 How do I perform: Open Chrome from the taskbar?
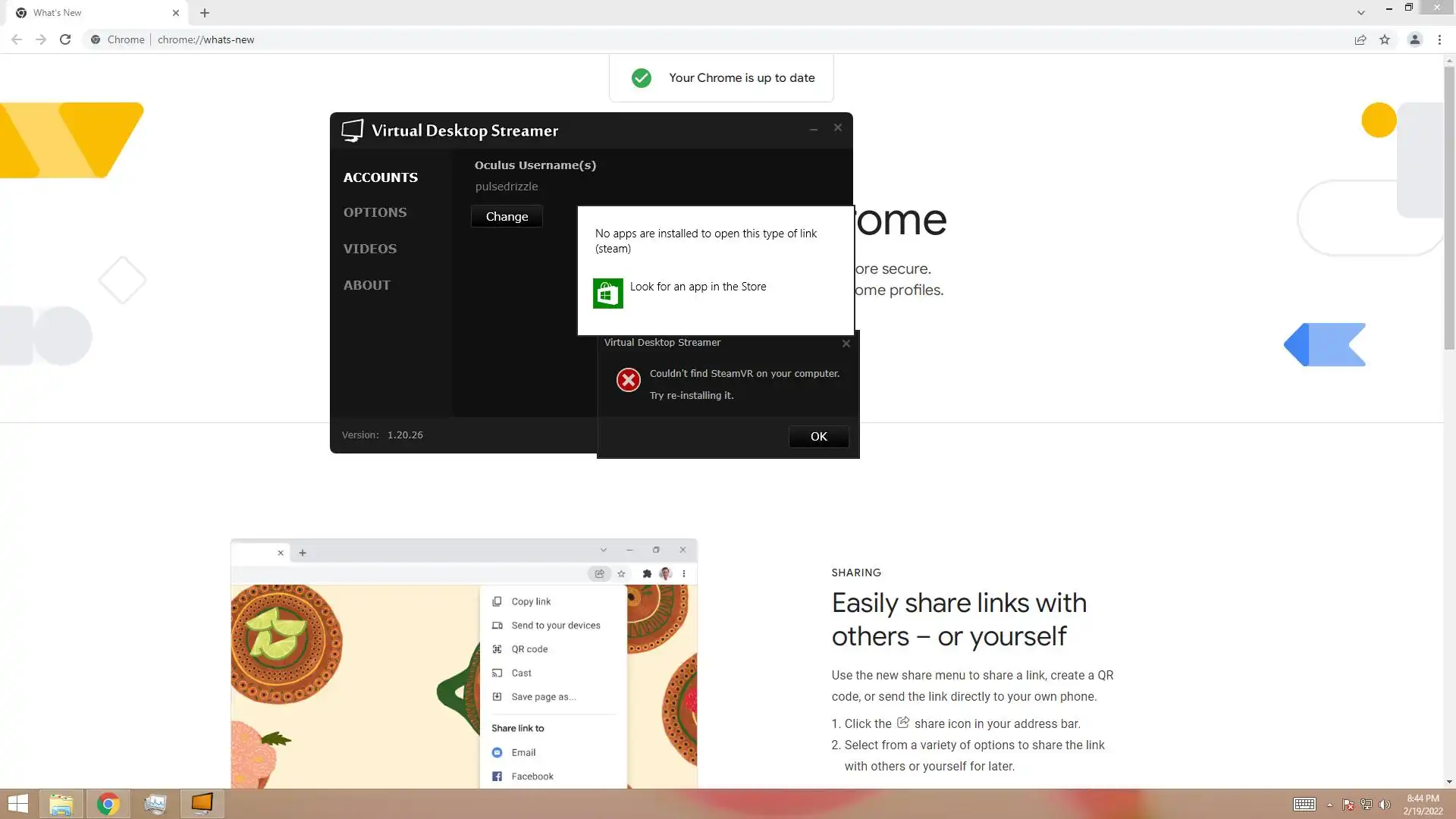click(108, 804)
